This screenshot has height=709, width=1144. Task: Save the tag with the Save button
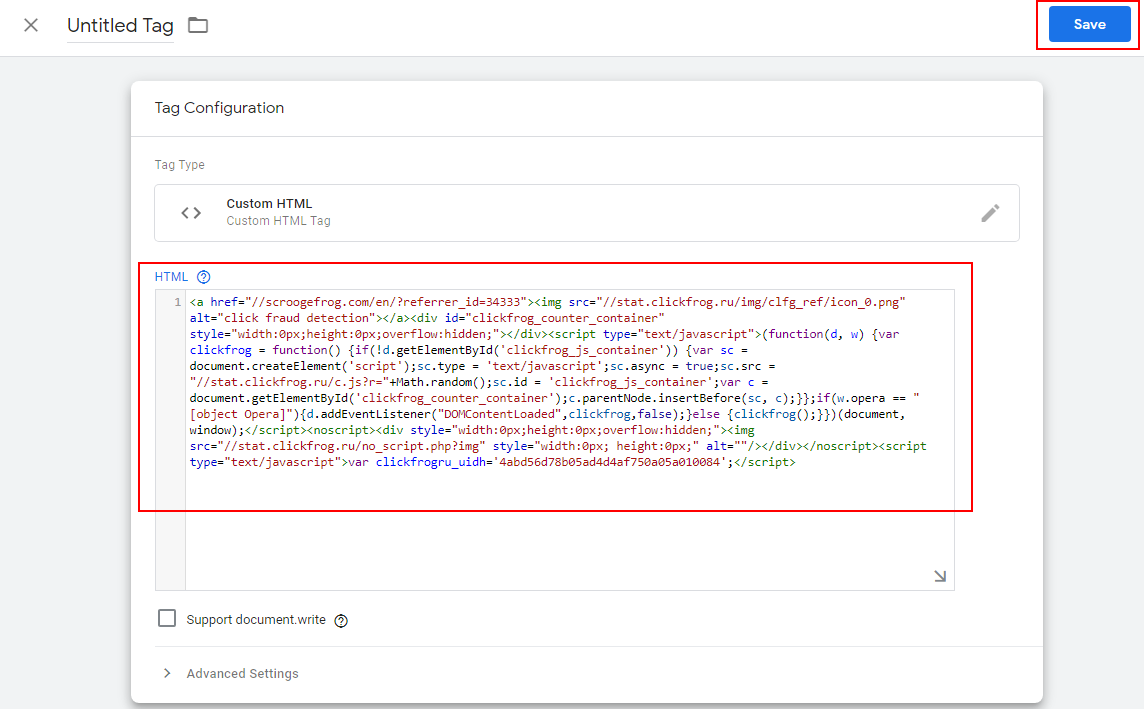(x=1089, y=25)
